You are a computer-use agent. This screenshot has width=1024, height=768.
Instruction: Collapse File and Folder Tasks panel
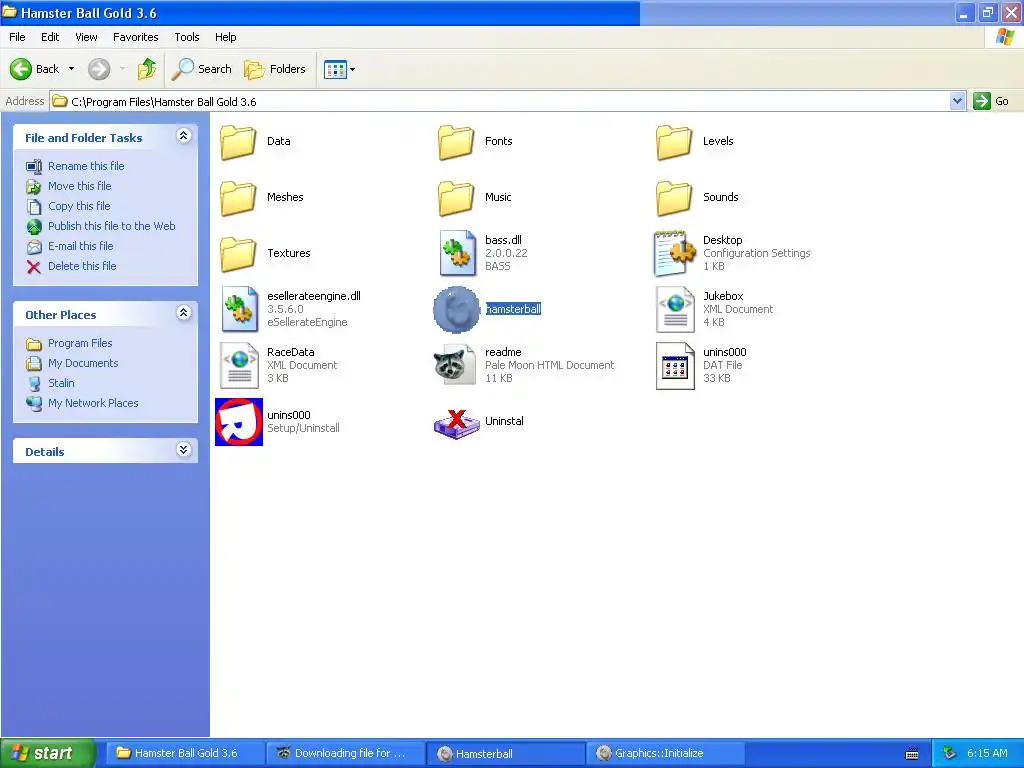pos(184,136)
